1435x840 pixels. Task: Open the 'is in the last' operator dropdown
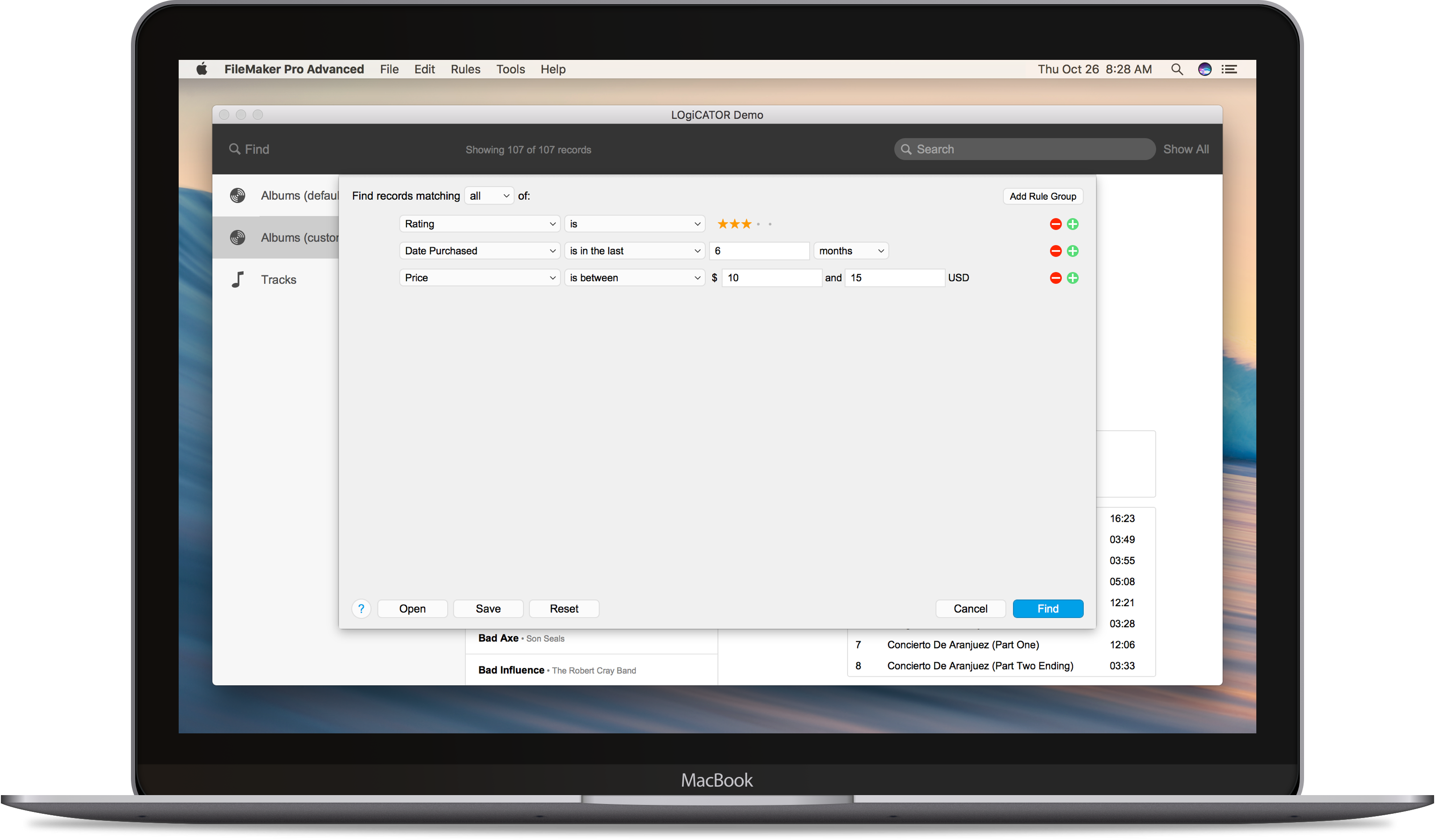click(x=634, y=251)
